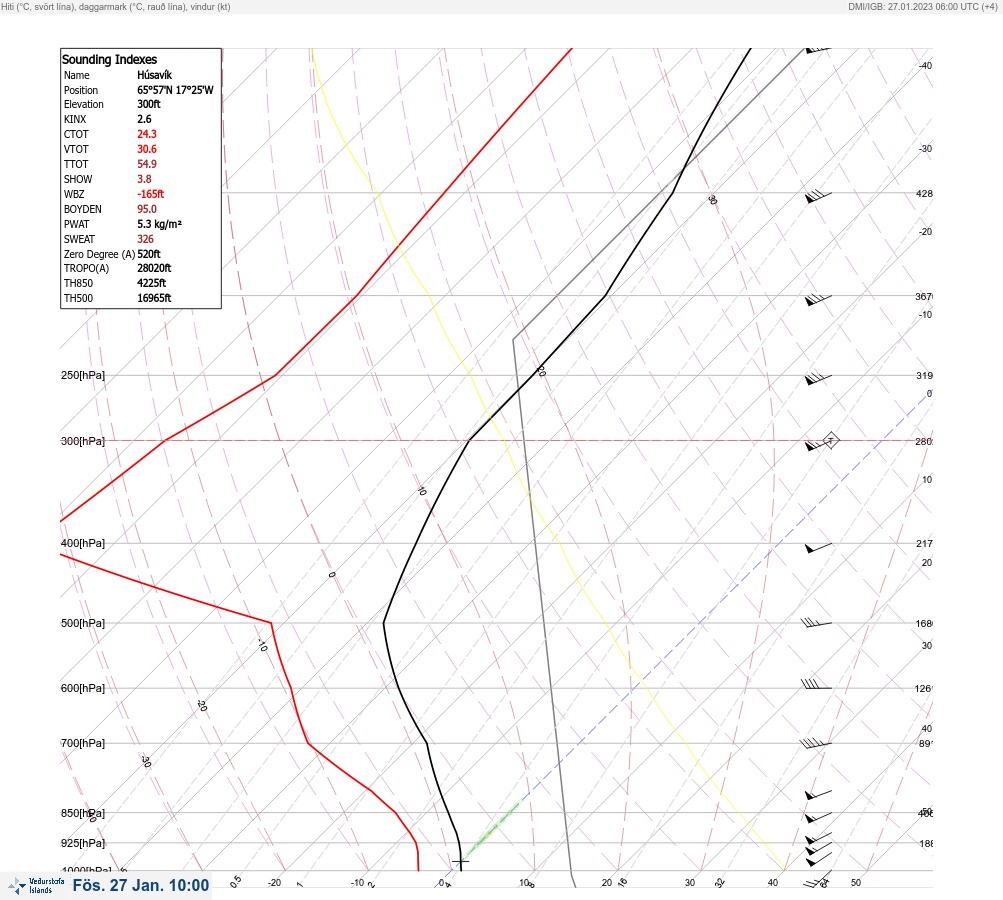Click the 428 height label on right edge
This screenshot has width=1003, height=900.
point(924,193)
